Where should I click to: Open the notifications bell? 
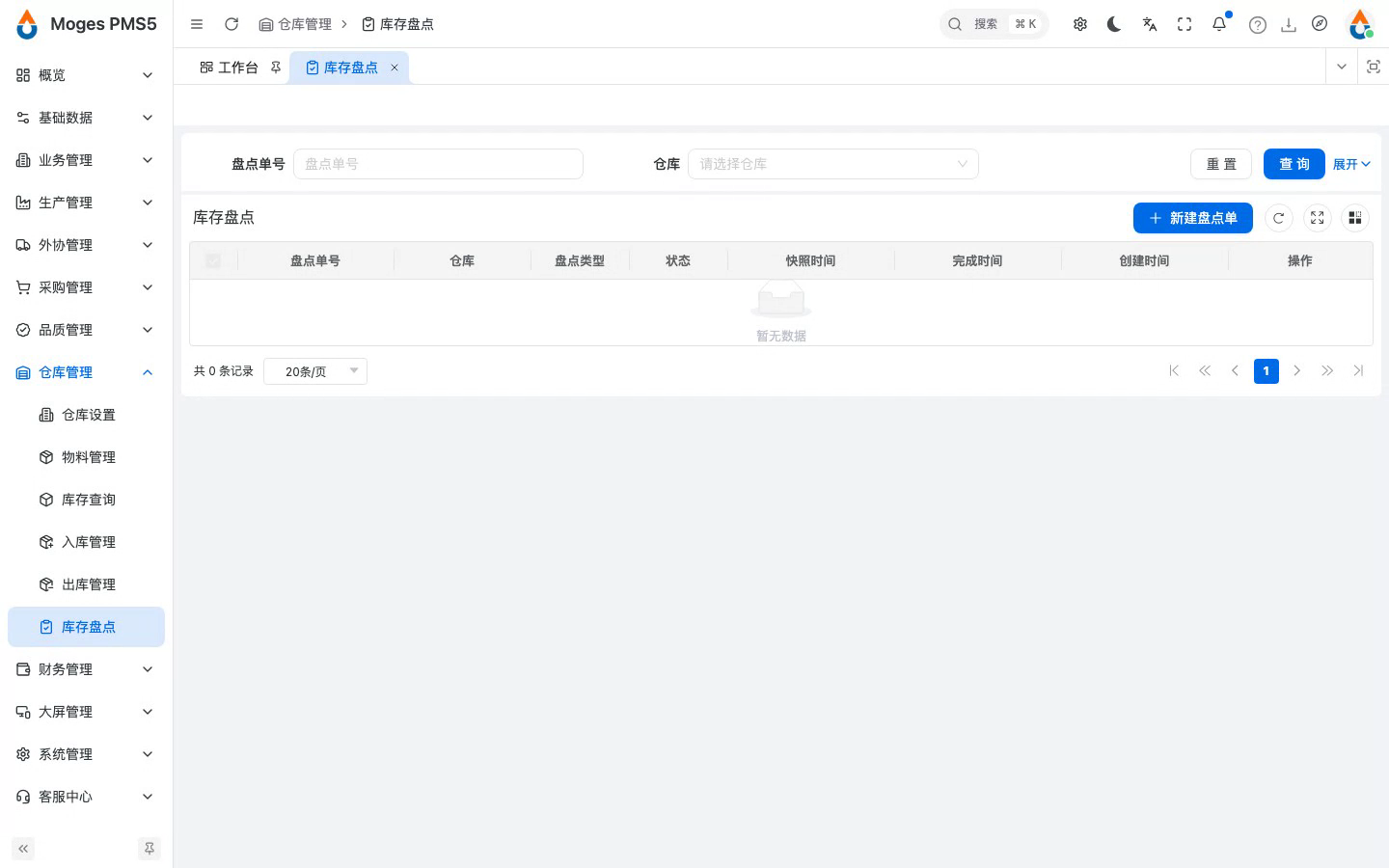click(x=1219, y=24)
